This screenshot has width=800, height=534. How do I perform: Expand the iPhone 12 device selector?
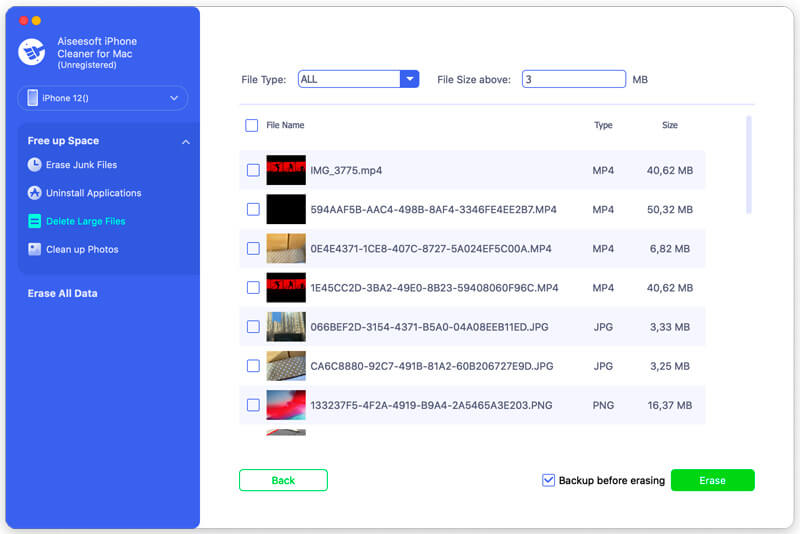(174, 98)
